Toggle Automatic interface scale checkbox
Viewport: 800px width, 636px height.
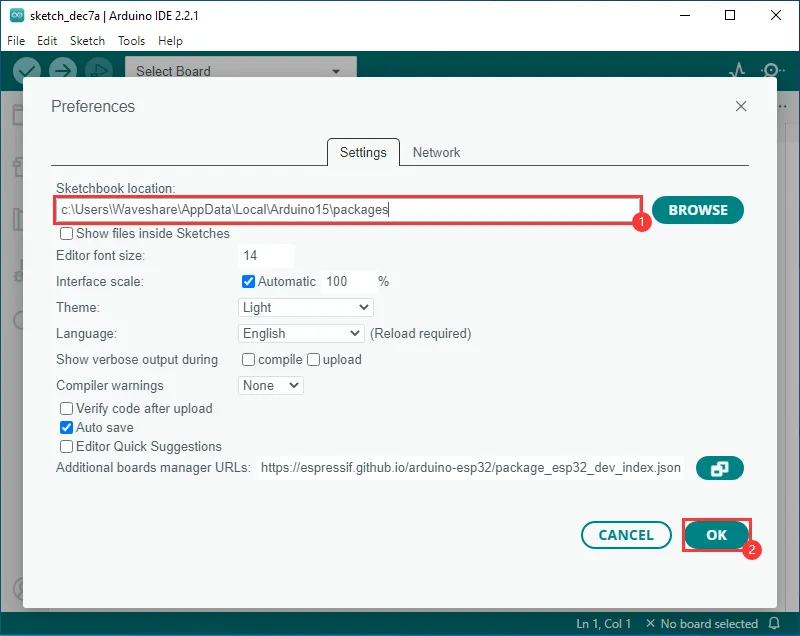click(249, 282)
